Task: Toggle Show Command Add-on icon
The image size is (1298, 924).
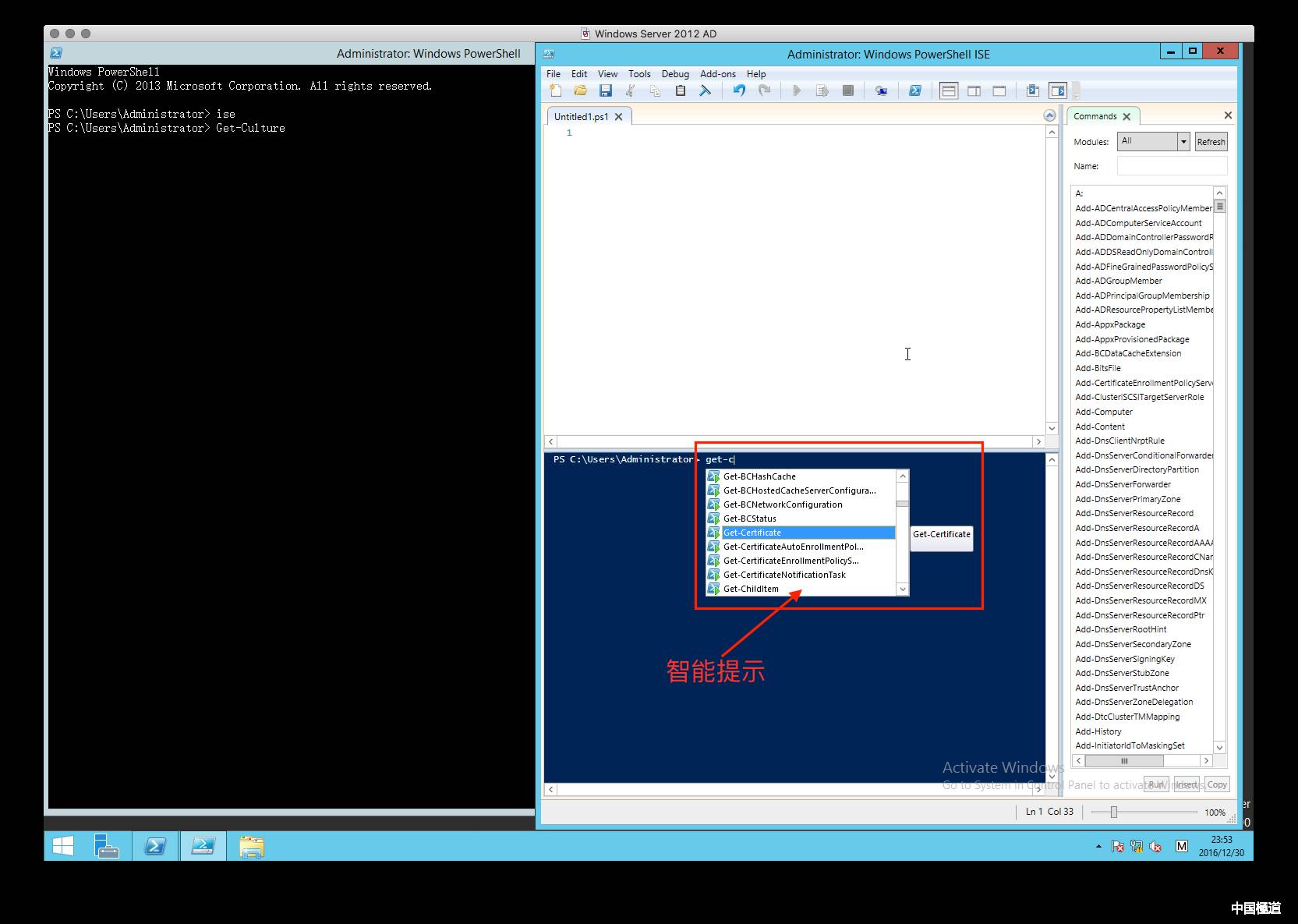Action: coord(1058,90)
